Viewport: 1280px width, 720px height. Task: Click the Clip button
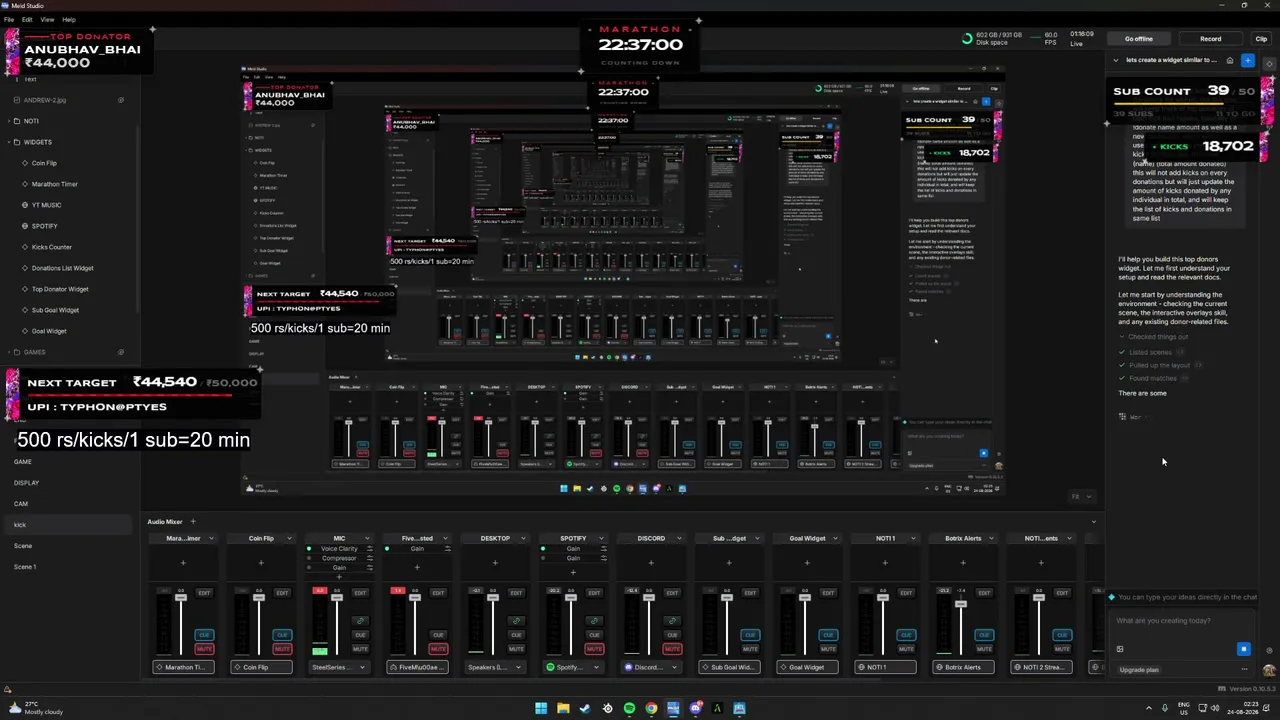click(1261, 39)
